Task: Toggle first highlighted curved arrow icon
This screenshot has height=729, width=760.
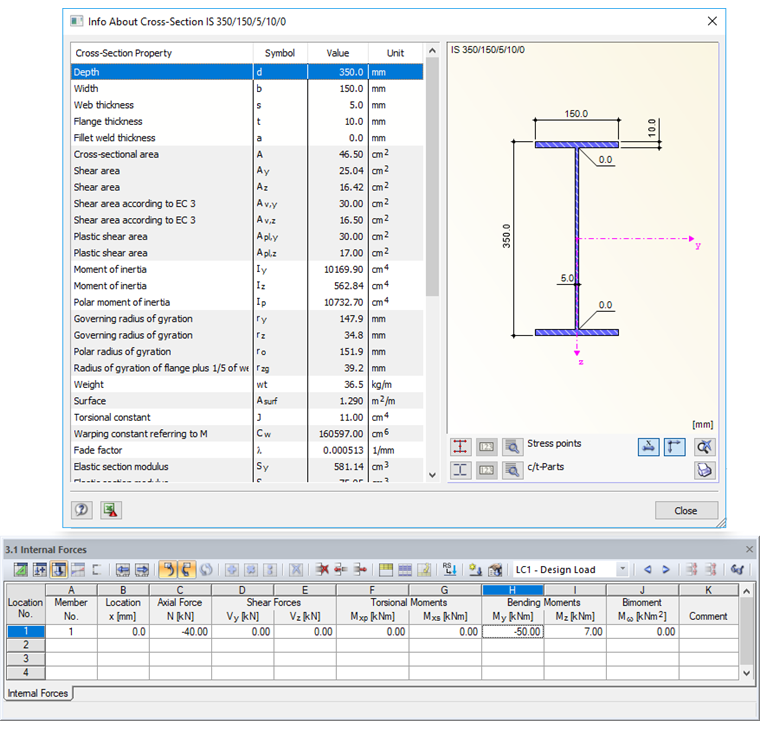Action: pyautogui.click(x=168, y=570)
